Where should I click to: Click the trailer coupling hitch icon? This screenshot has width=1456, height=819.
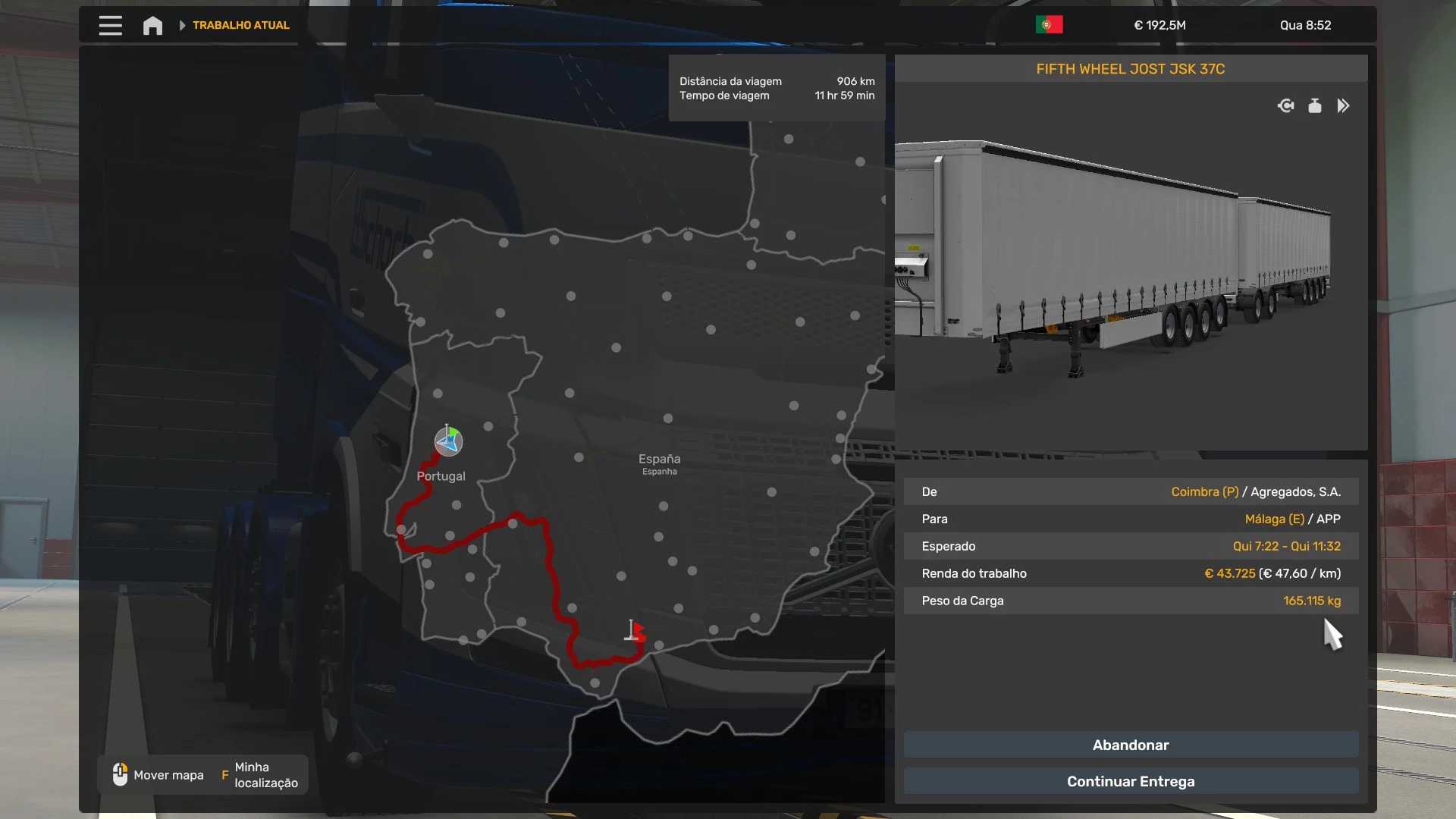pos(1285,105)
